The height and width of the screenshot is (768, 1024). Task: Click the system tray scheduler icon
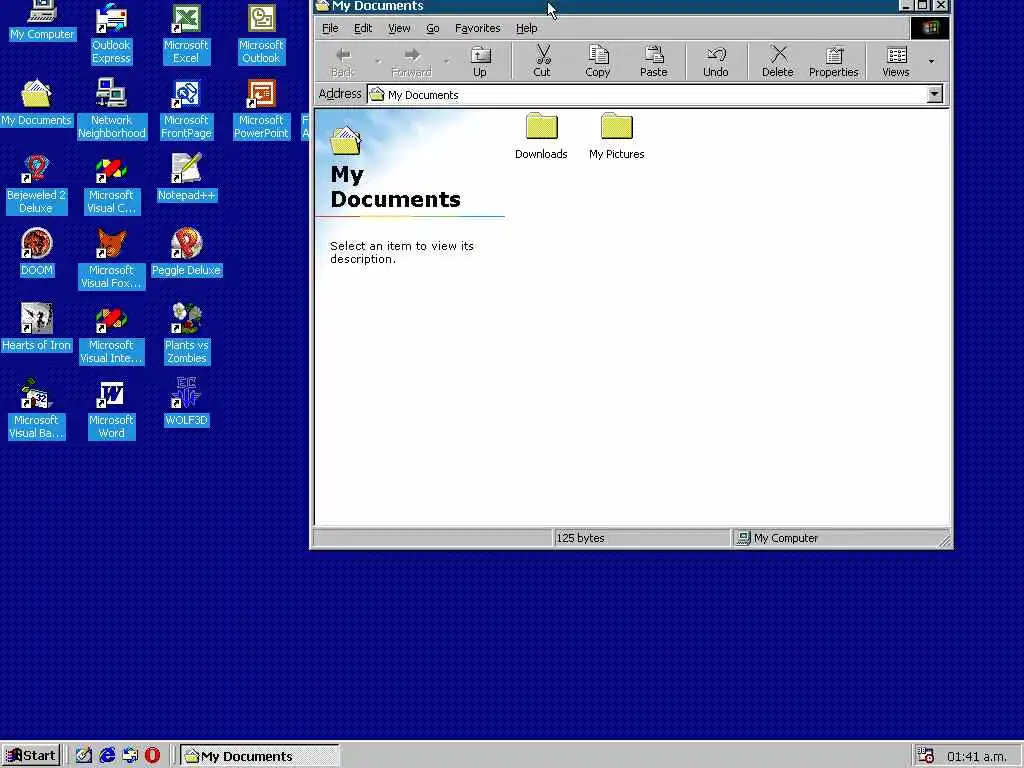pos(925,756)
